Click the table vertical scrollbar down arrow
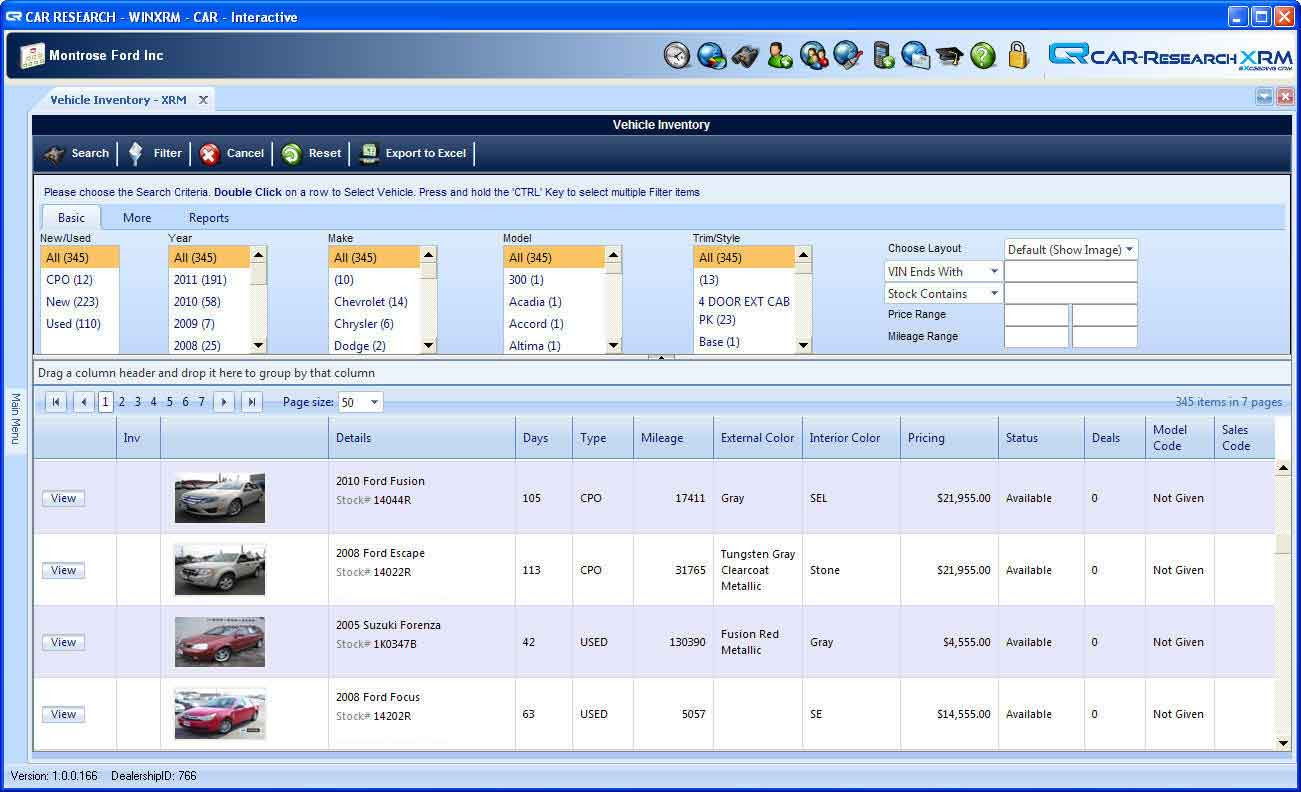The width and height of the screenshot is (1301, 792). click(x=1283, y=743)
